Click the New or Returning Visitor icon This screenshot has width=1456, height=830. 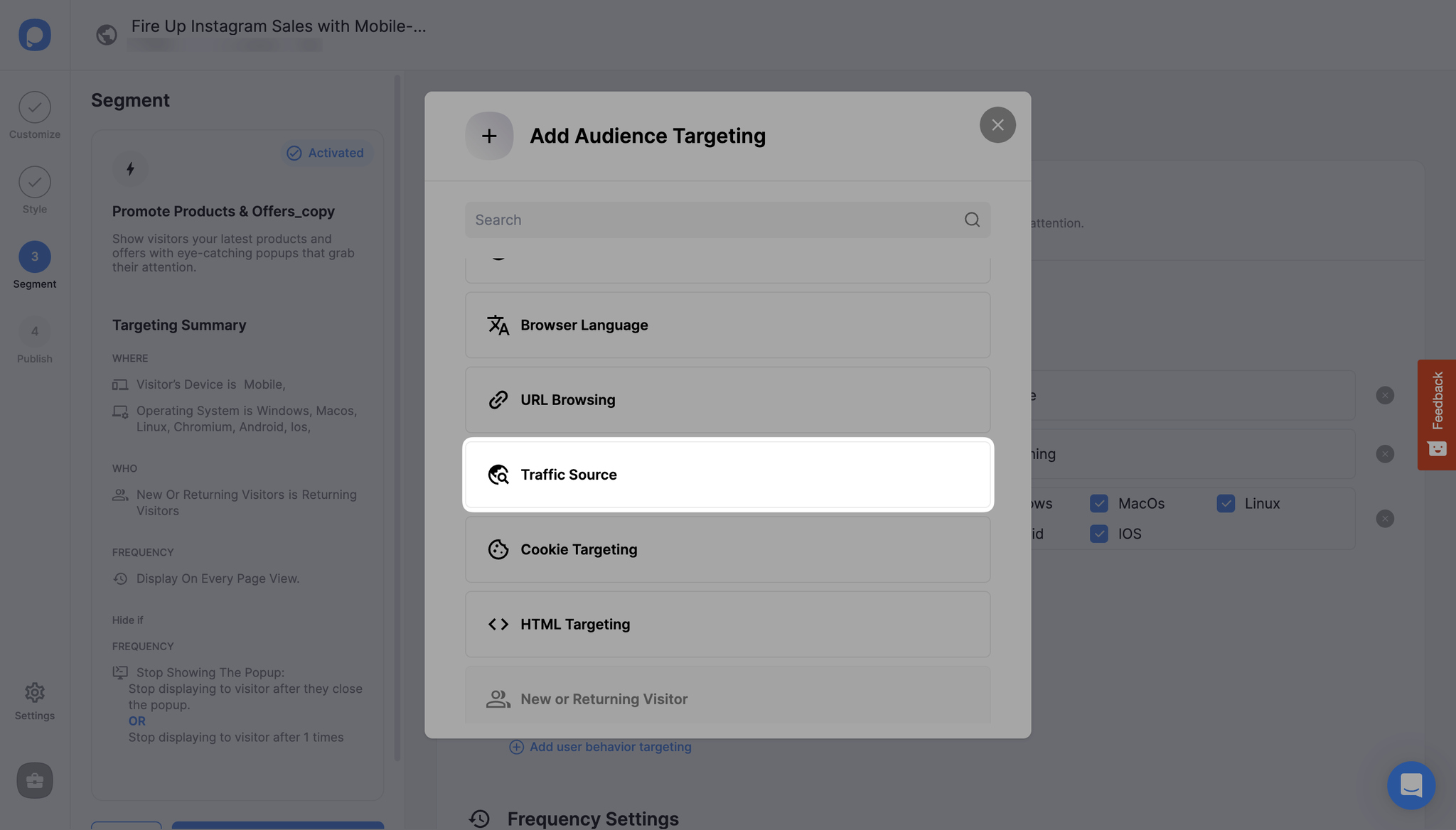tap(497, 699)
